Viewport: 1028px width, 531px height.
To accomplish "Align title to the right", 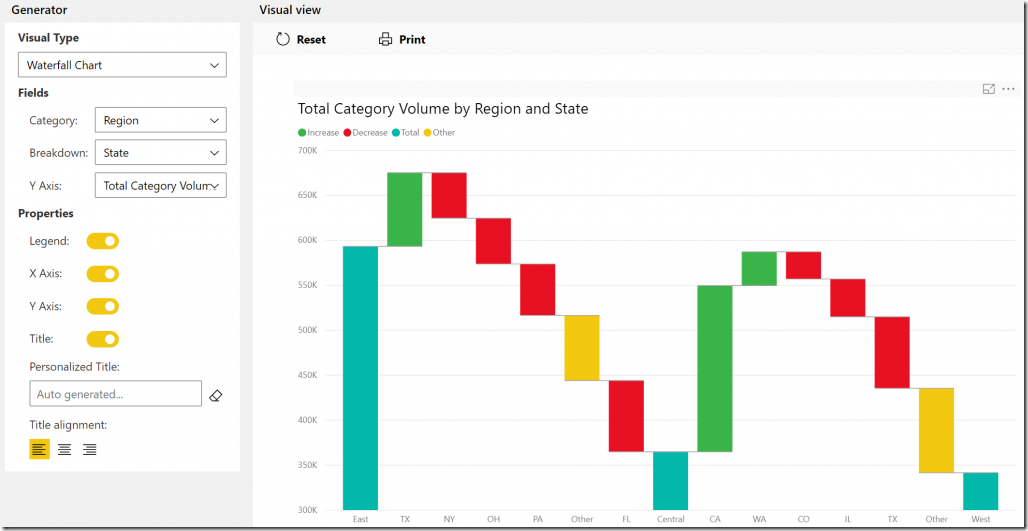I will click(90, 449).
